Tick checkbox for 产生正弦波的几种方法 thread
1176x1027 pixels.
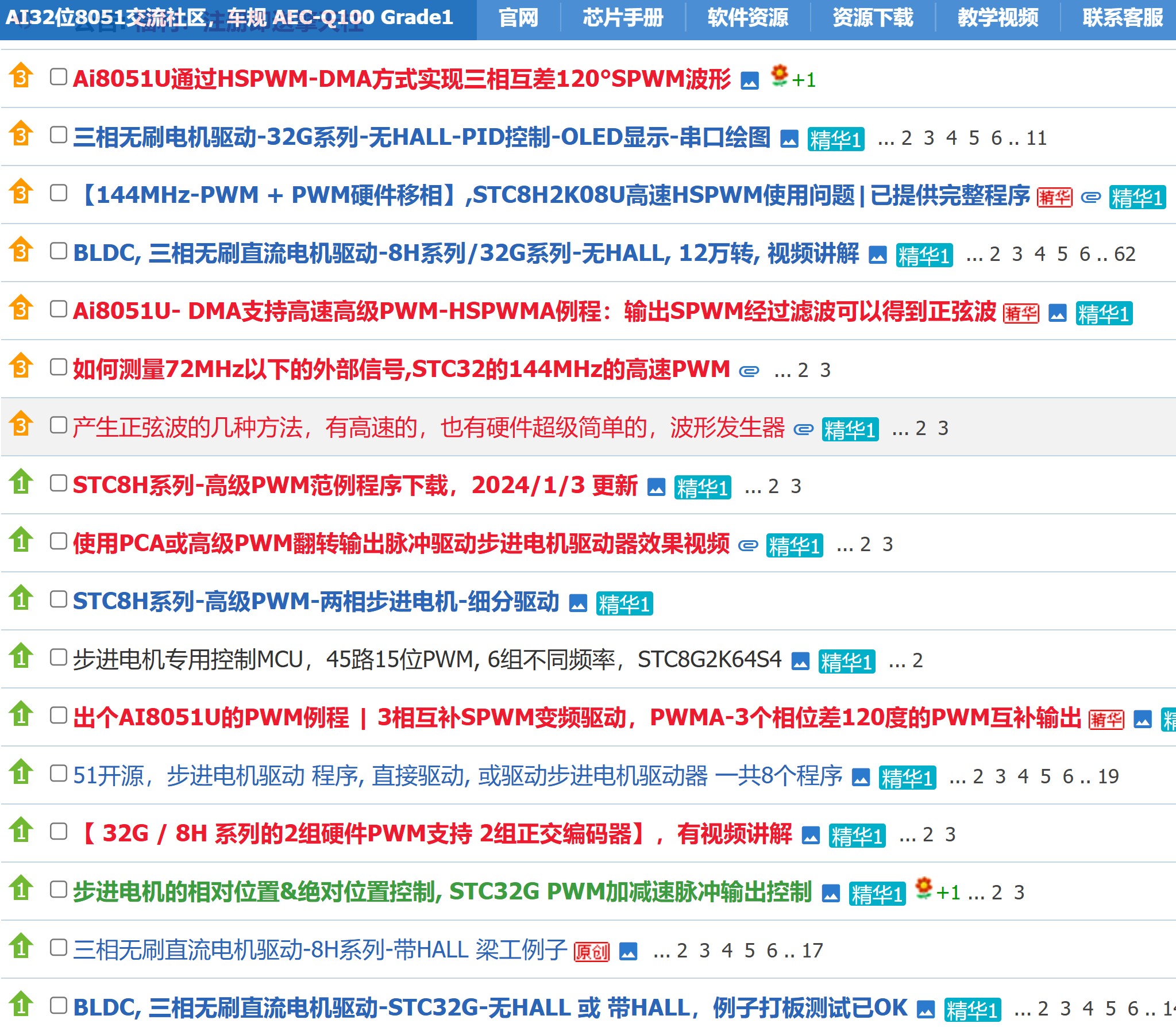point(59,425)
